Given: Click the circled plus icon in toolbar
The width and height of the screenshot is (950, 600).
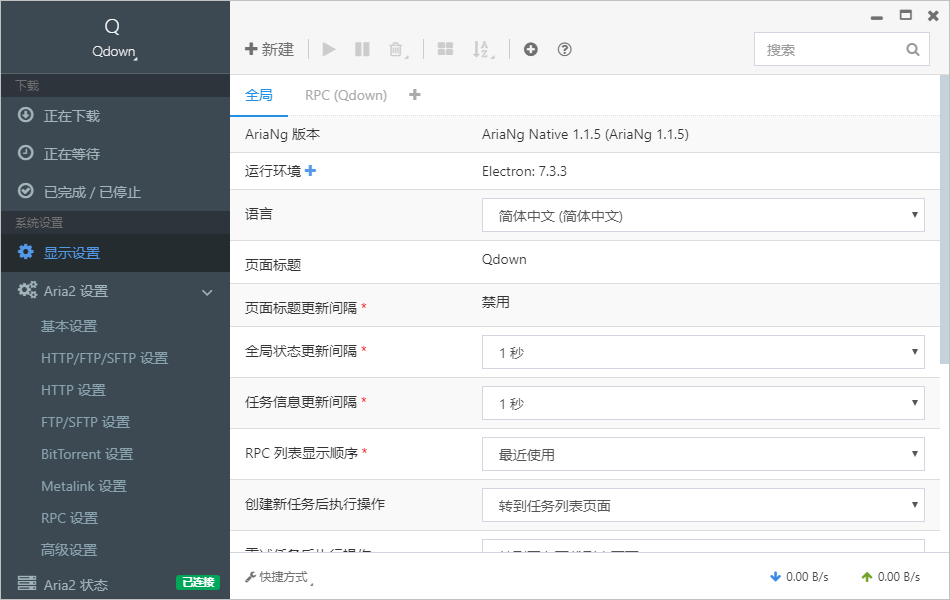Looking at the screenshot, I should (531, 49).
